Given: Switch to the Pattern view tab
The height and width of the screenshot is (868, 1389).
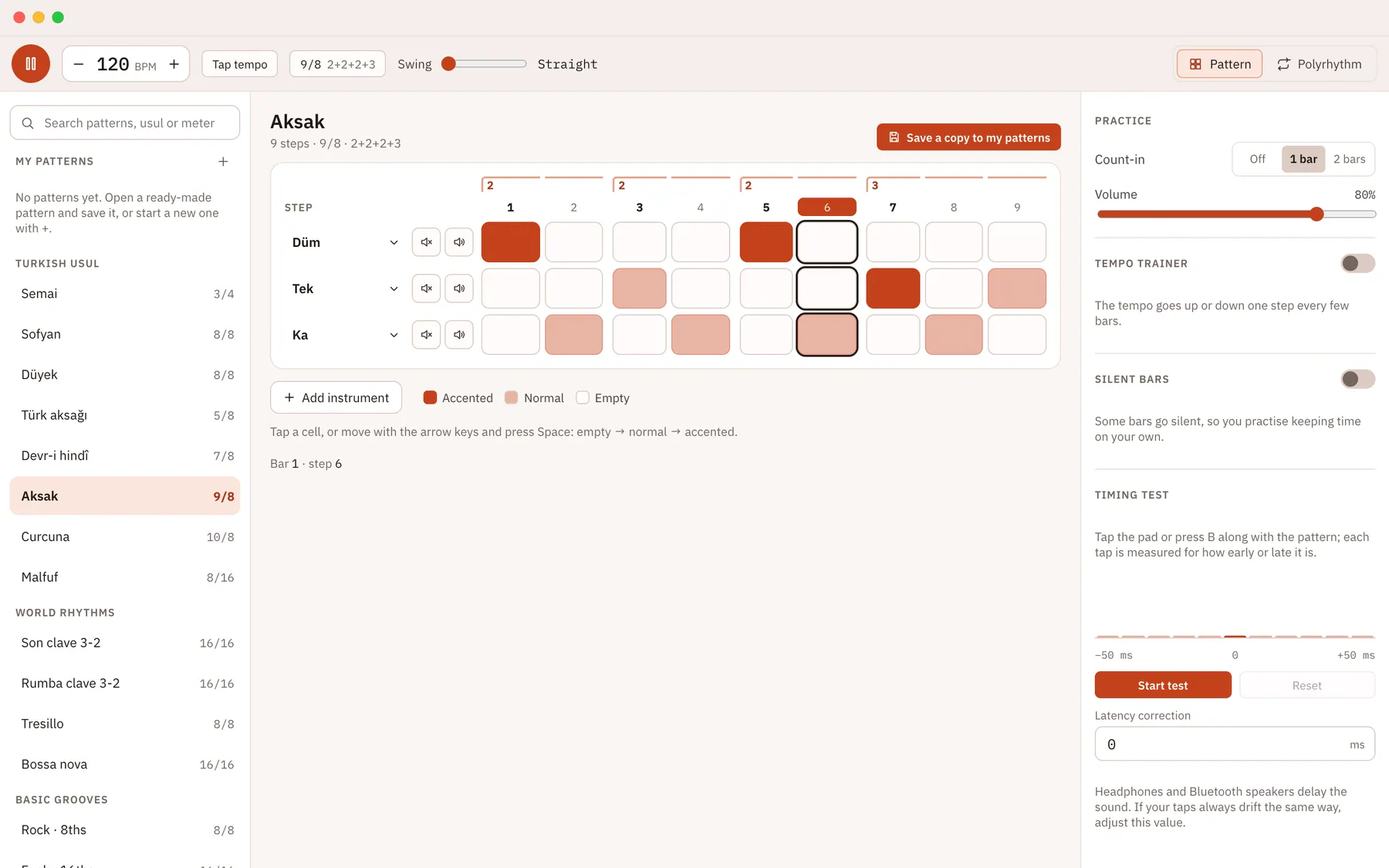Looking at the screenshot, I should point(1219,64).
